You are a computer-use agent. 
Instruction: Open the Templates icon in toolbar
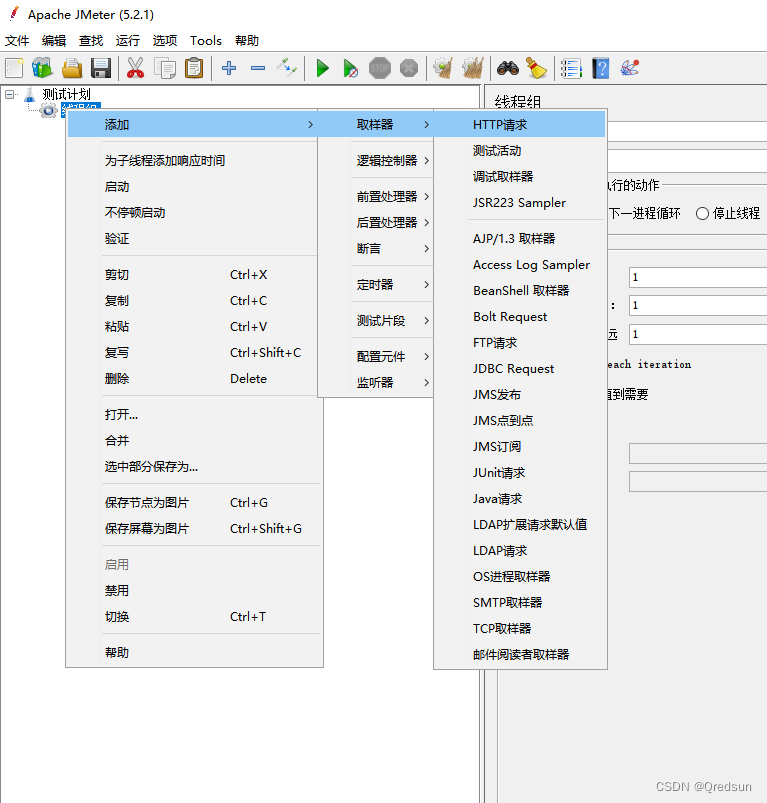coord(42,68)
